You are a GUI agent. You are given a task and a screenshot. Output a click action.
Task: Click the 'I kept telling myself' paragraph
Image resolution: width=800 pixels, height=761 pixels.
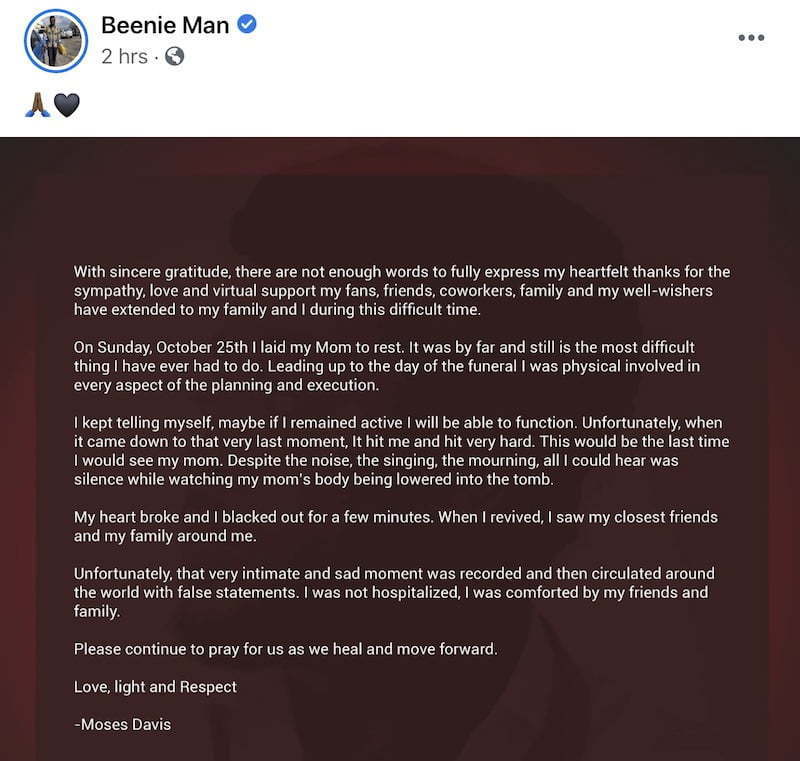[x=402, y=451]
